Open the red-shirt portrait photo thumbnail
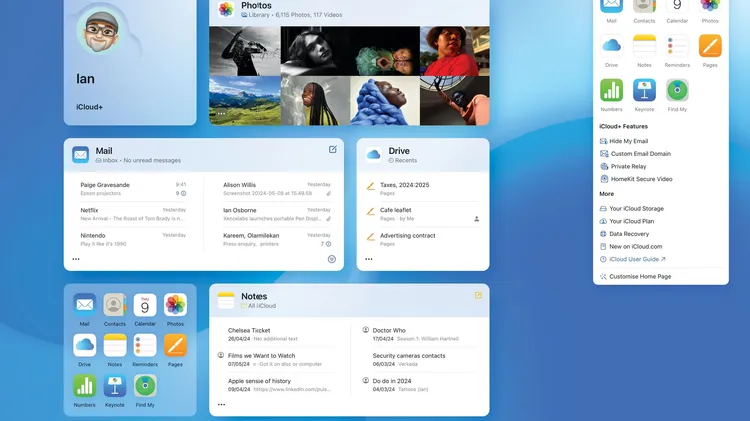 454,51
